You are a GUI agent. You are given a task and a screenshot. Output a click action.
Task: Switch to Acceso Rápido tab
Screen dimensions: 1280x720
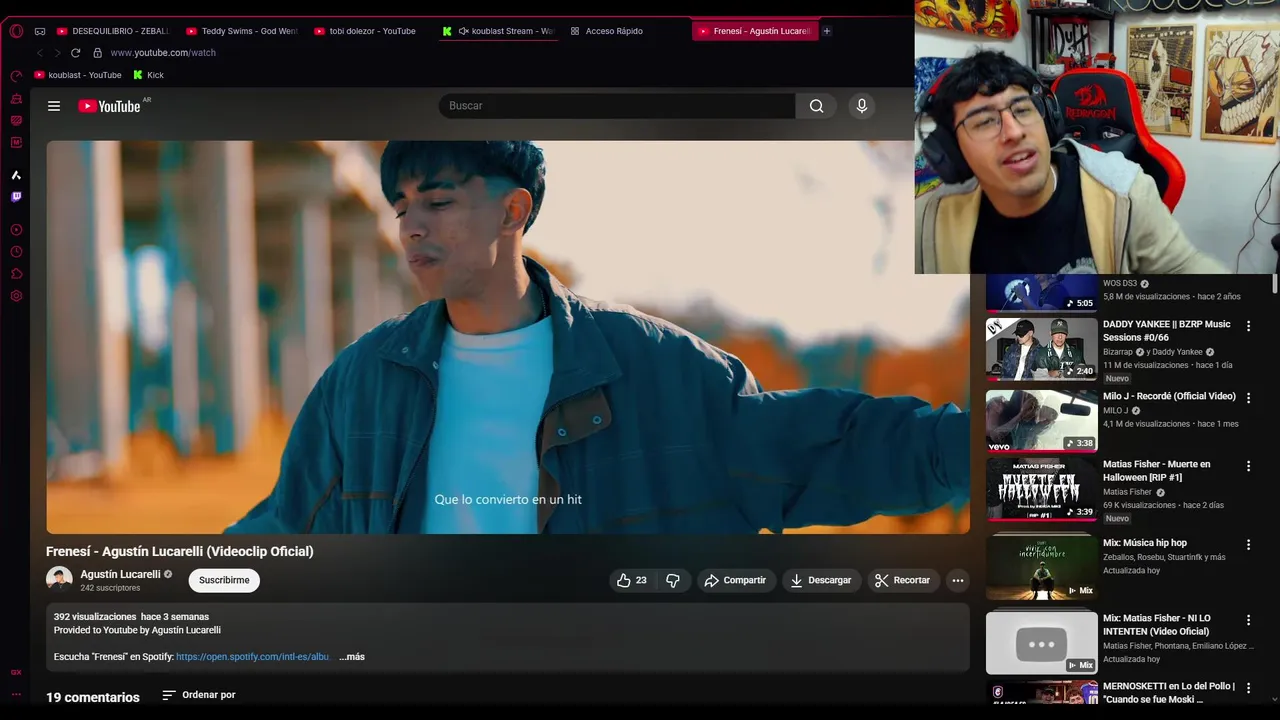click(x=614, y=31)
